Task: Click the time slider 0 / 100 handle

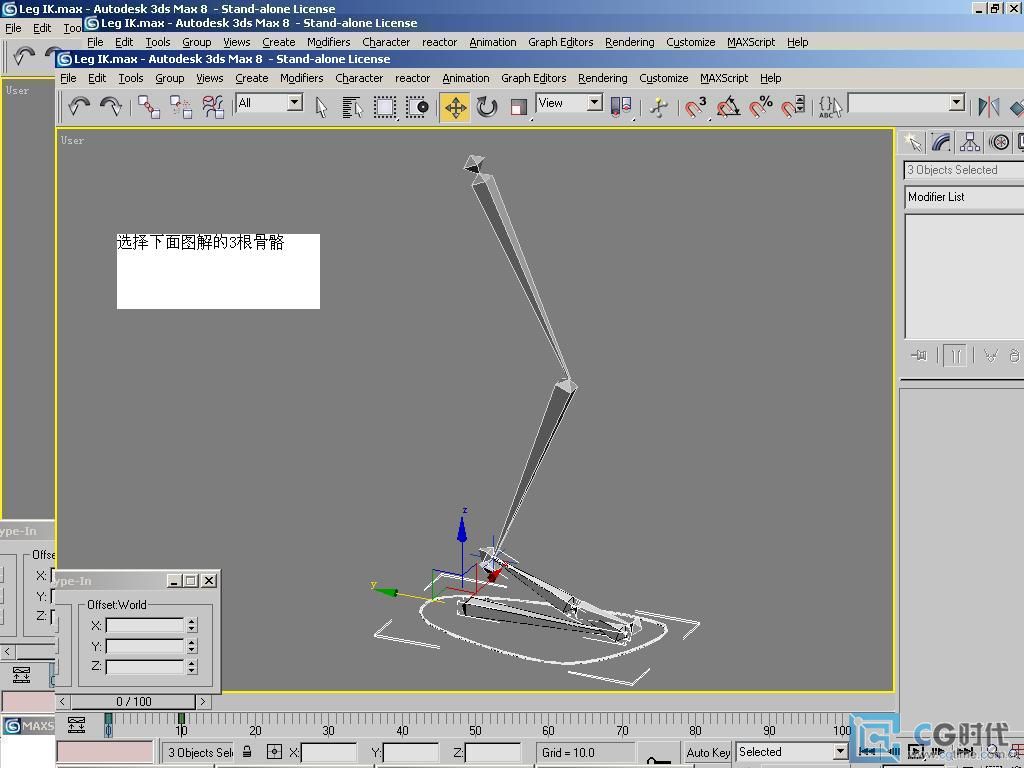Action: [134, 702]
